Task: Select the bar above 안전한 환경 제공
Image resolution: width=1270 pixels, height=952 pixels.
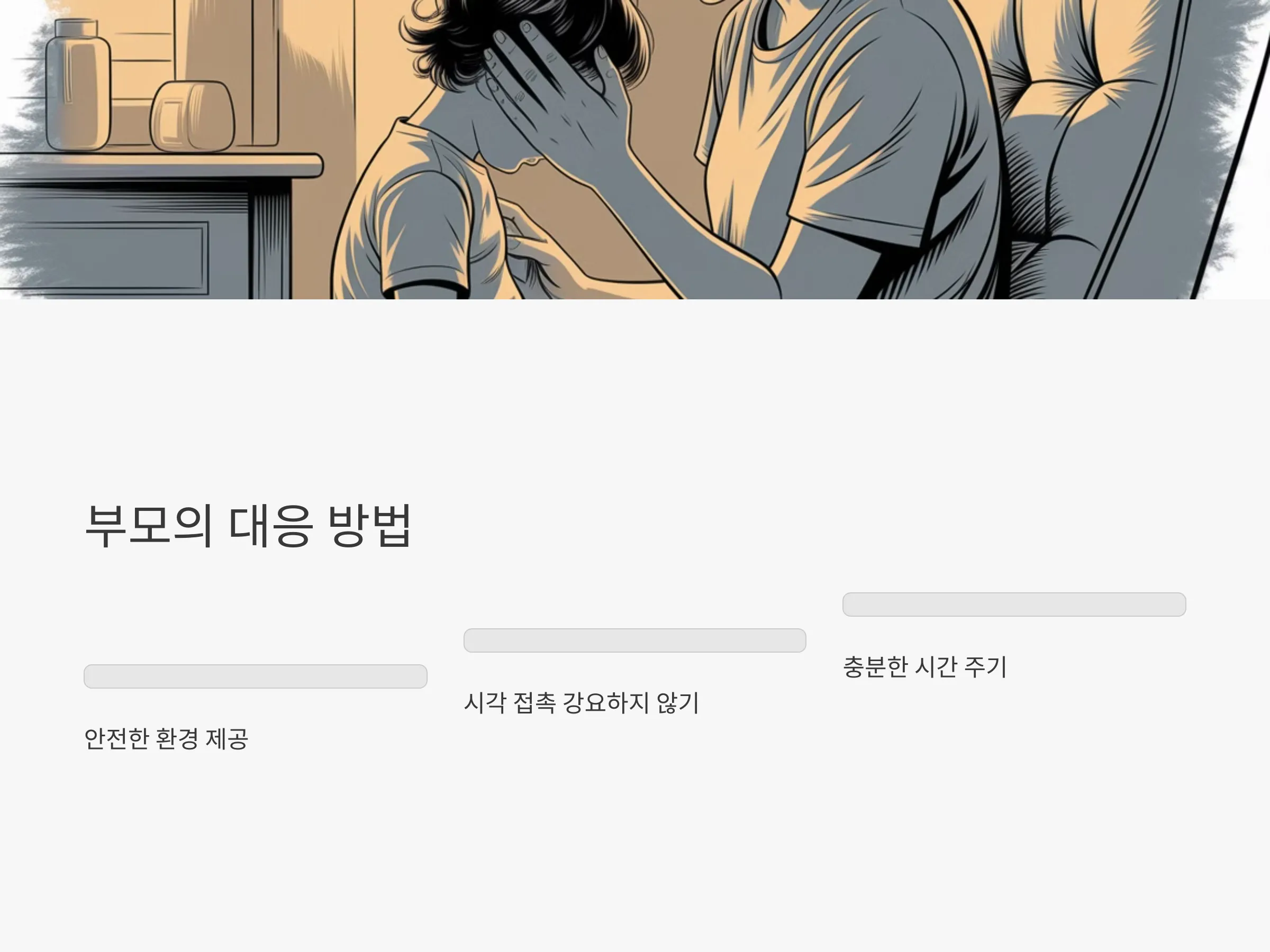Action: (256, 676)
